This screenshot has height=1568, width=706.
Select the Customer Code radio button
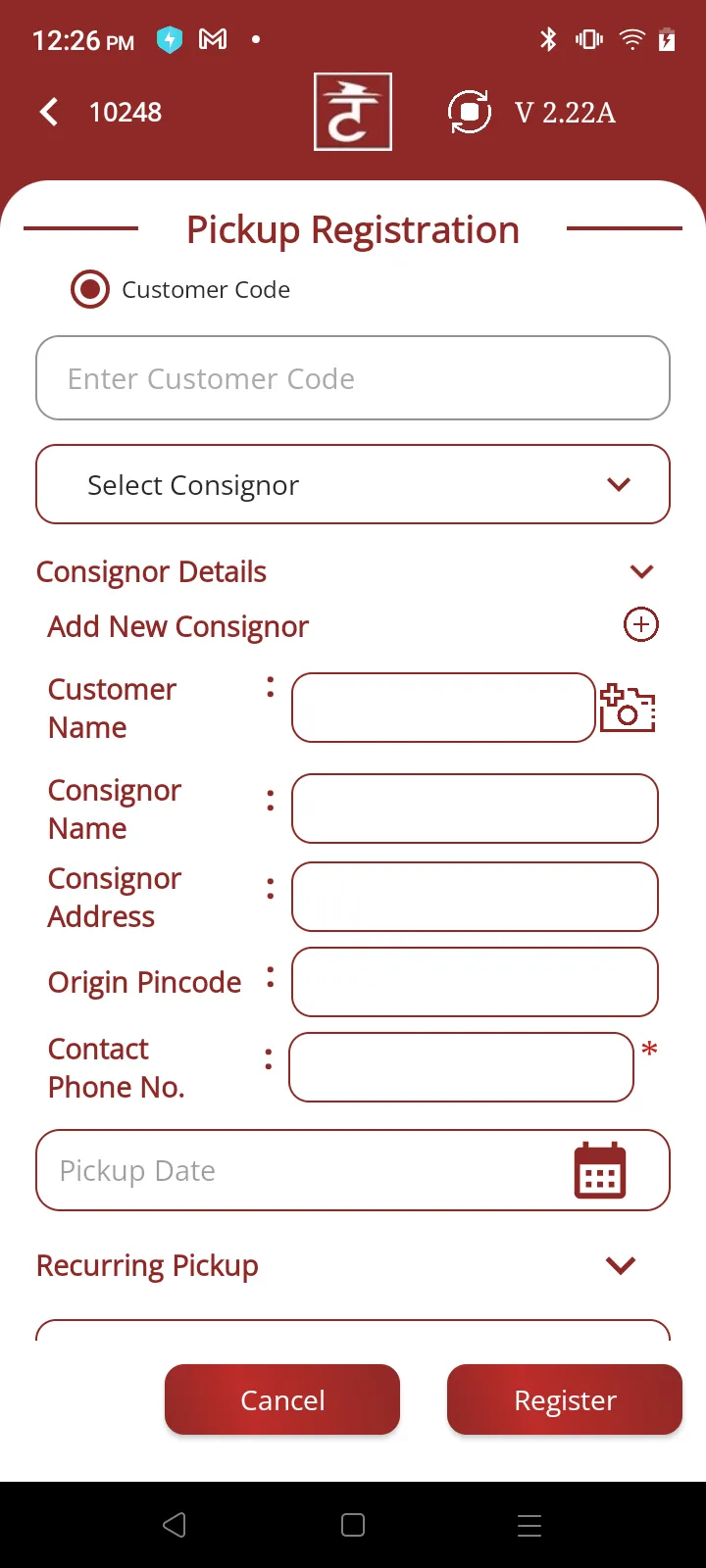tap(89, 289)
